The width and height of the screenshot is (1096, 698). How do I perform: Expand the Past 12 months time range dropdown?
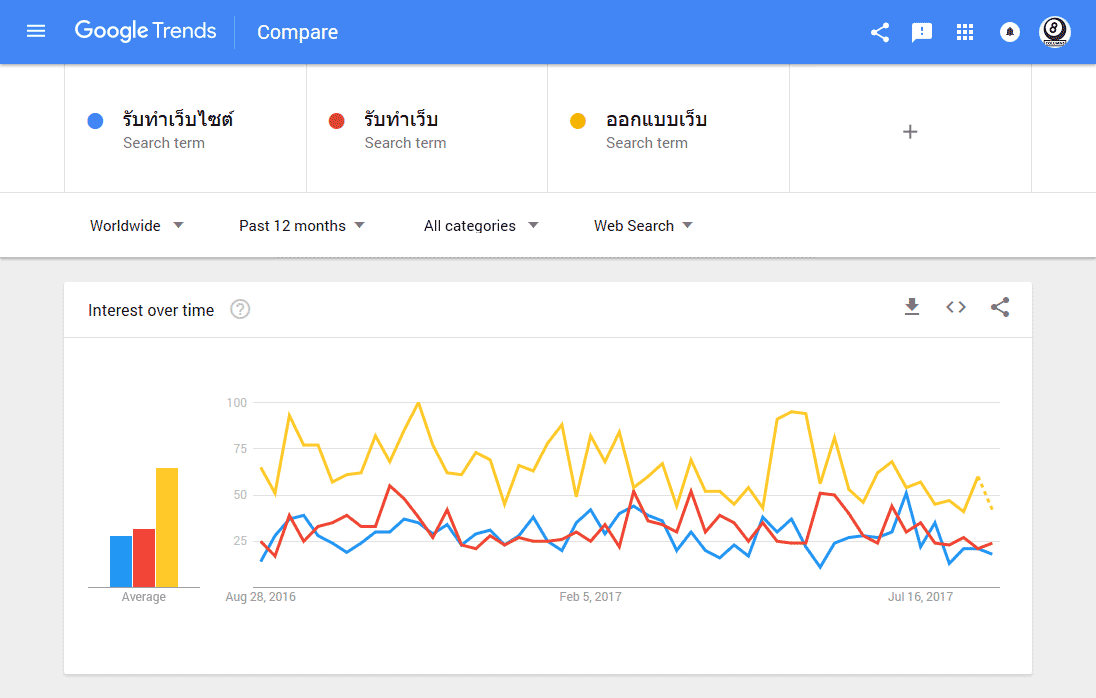point(302,225)
